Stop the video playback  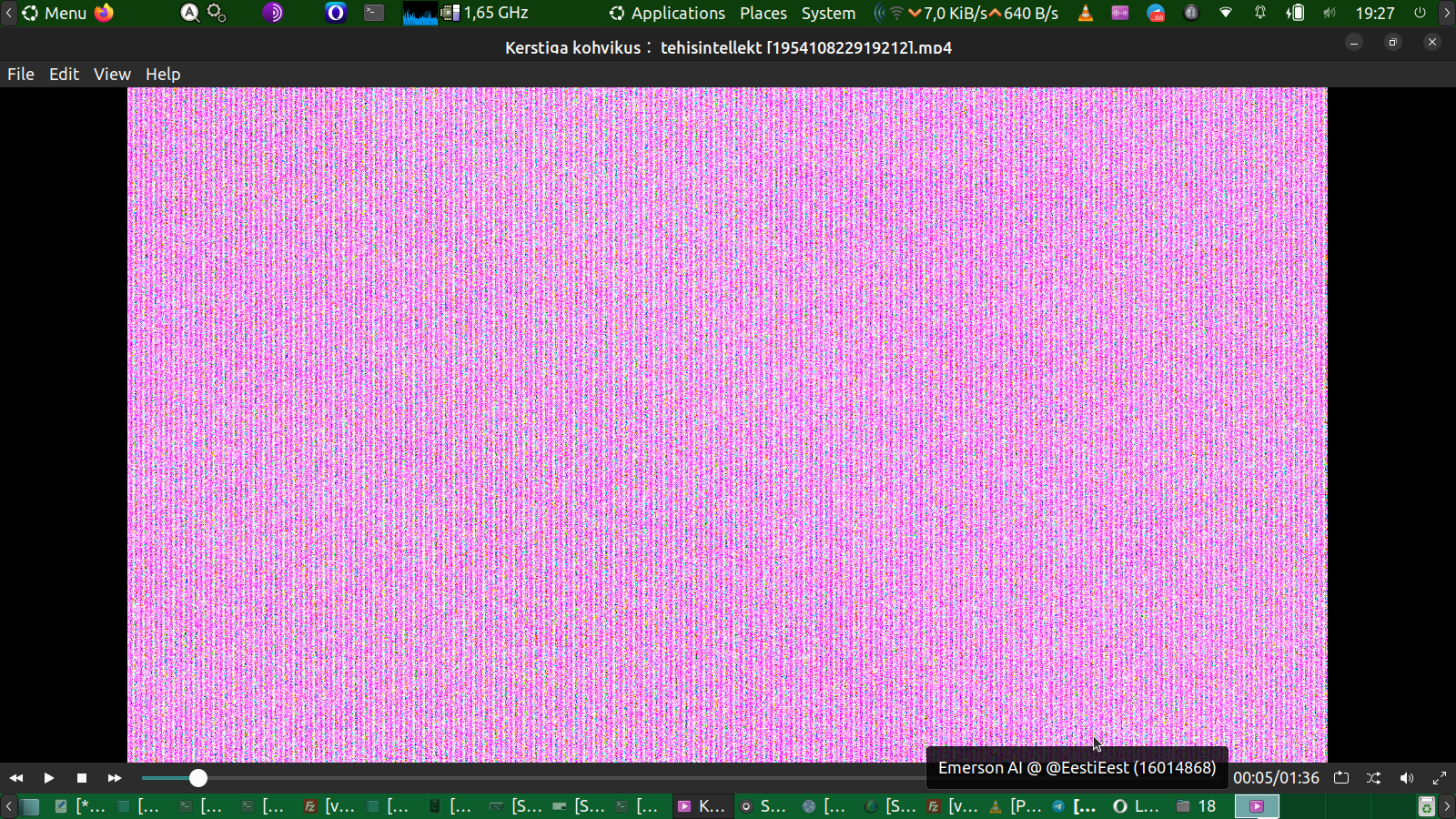tap(82, 778)
